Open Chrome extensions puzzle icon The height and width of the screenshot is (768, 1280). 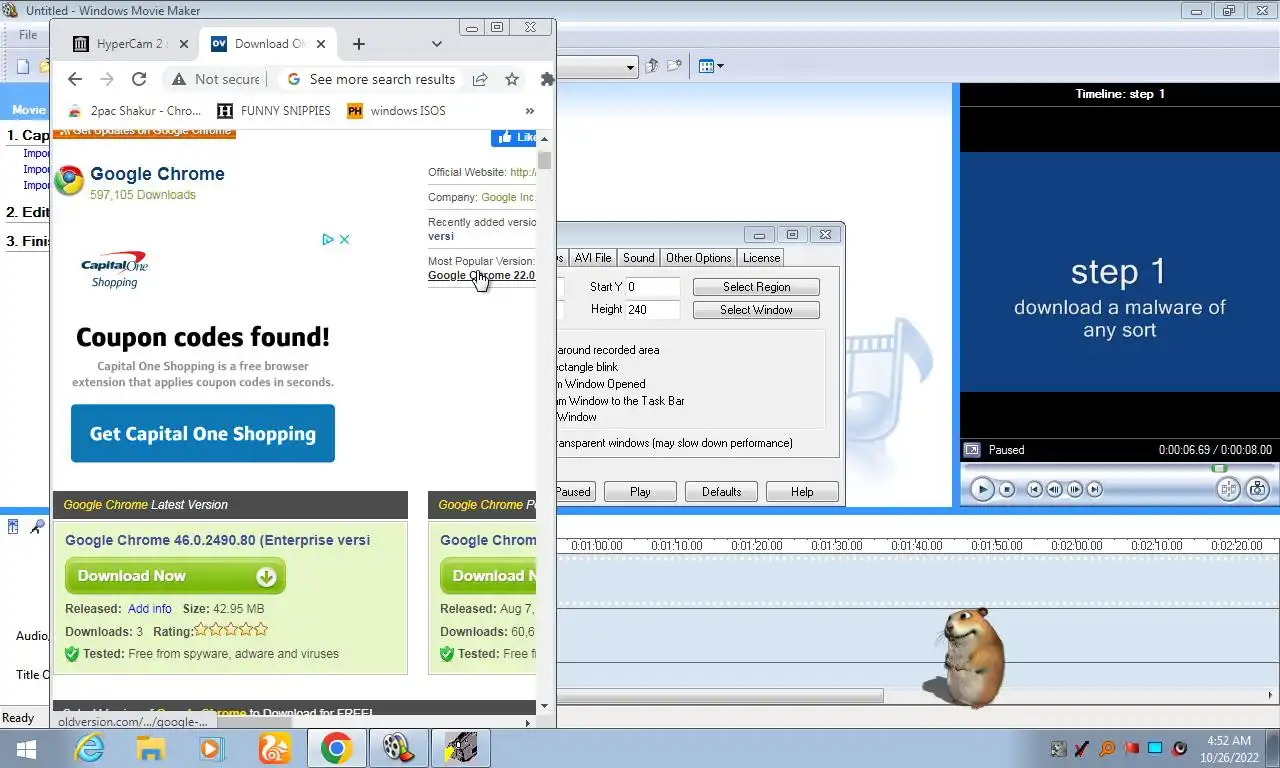(x=546, y=79)
